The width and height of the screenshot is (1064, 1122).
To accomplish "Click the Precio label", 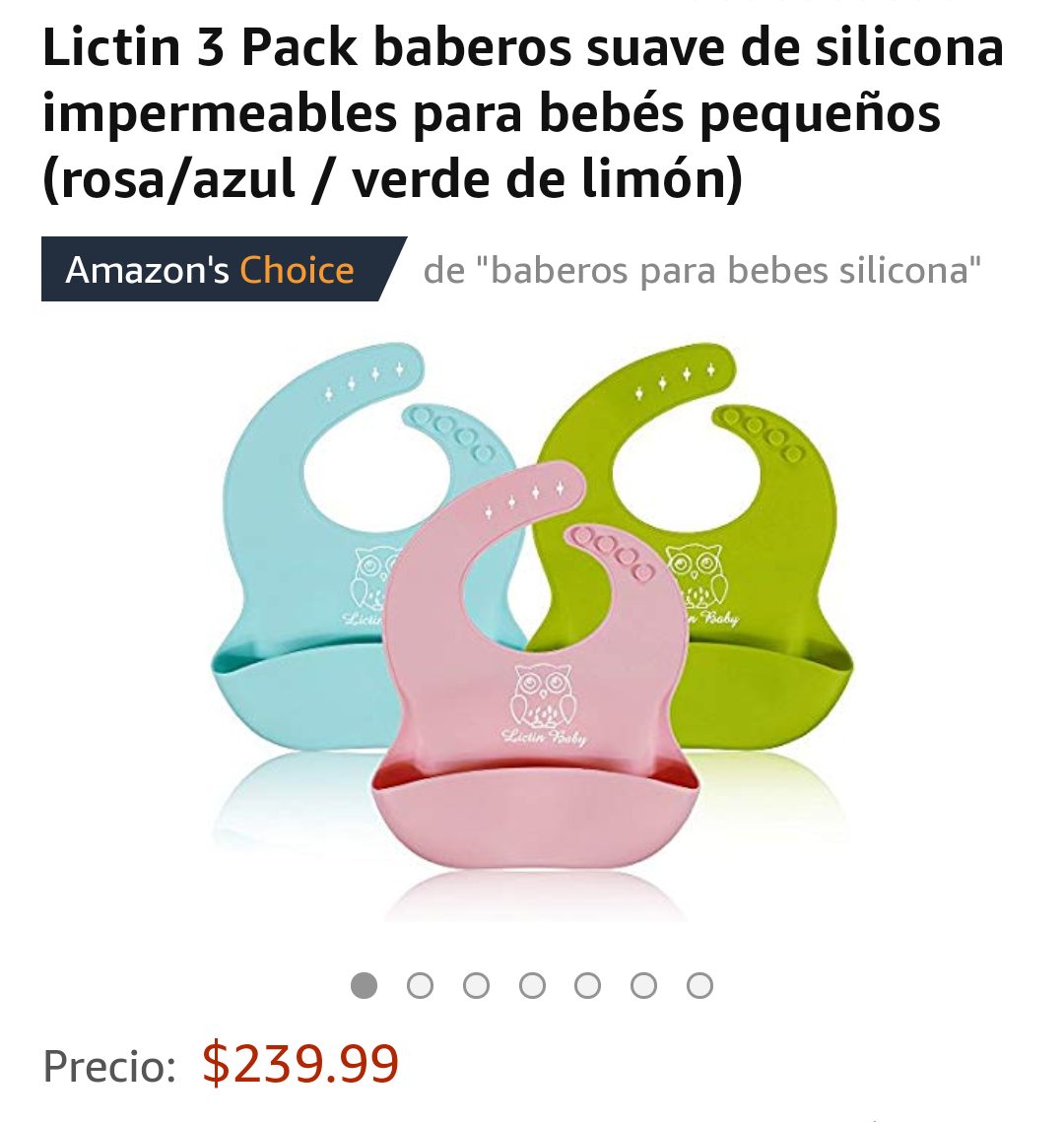I will 109,1066.
